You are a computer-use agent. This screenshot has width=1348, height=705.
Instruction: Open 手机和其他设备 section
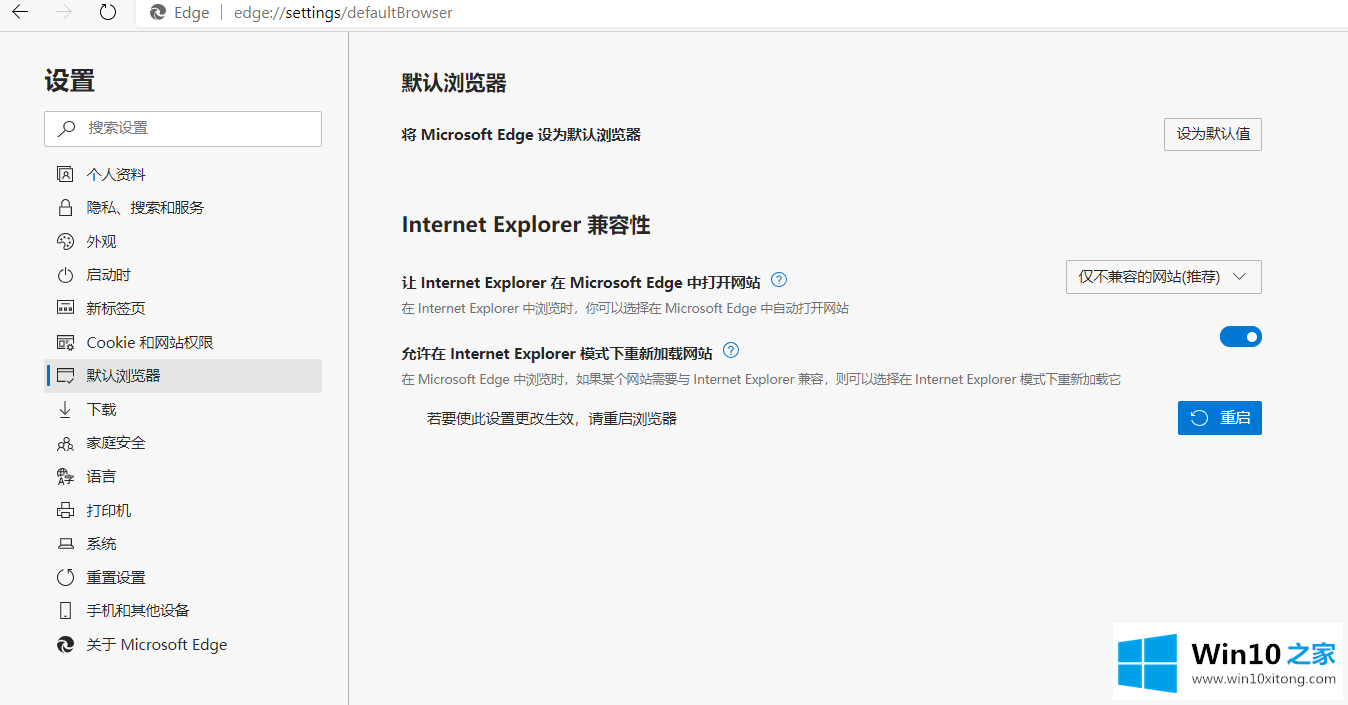(183, 611)
